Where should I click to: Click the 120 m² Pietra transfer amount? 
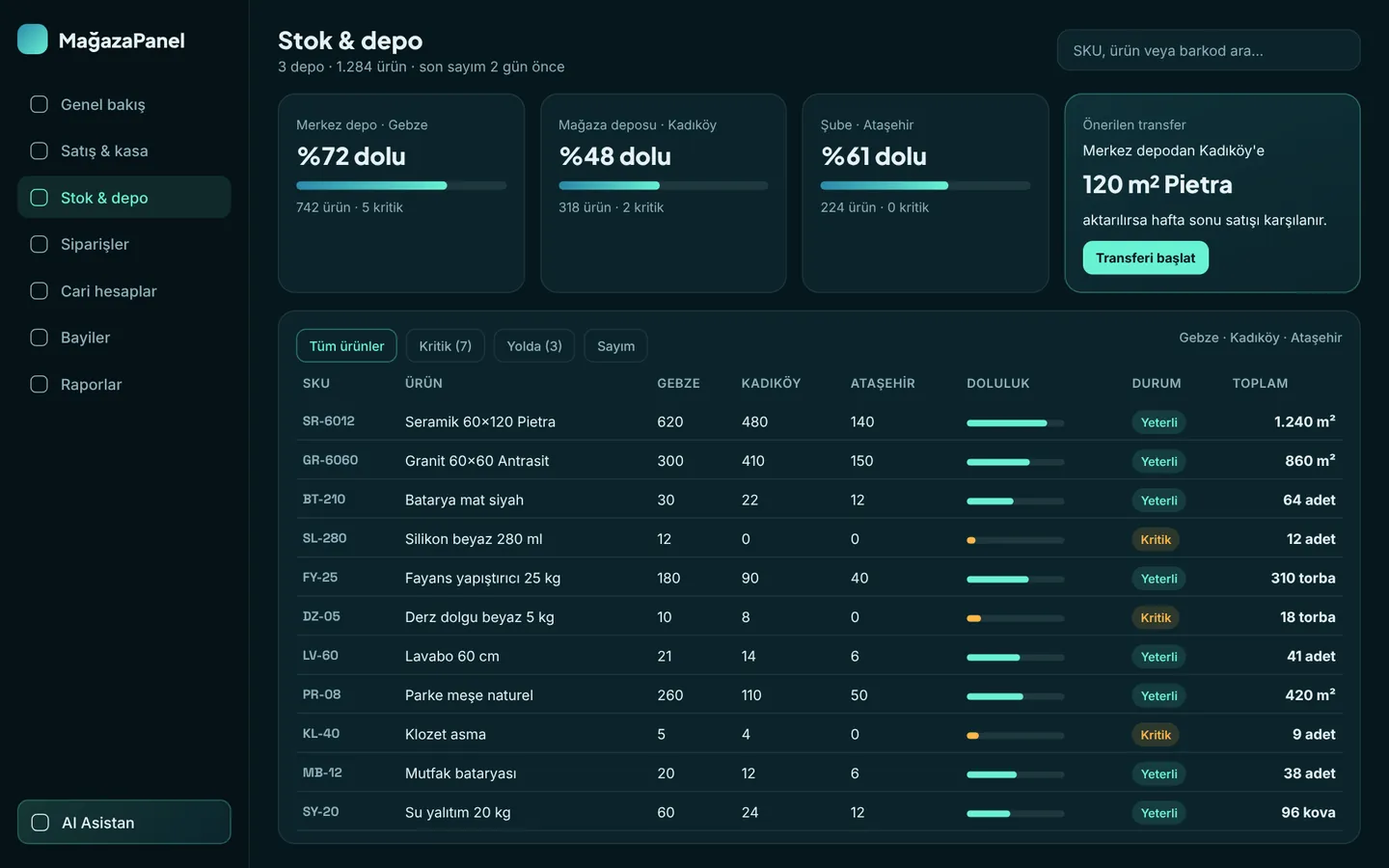(1157, 184)
